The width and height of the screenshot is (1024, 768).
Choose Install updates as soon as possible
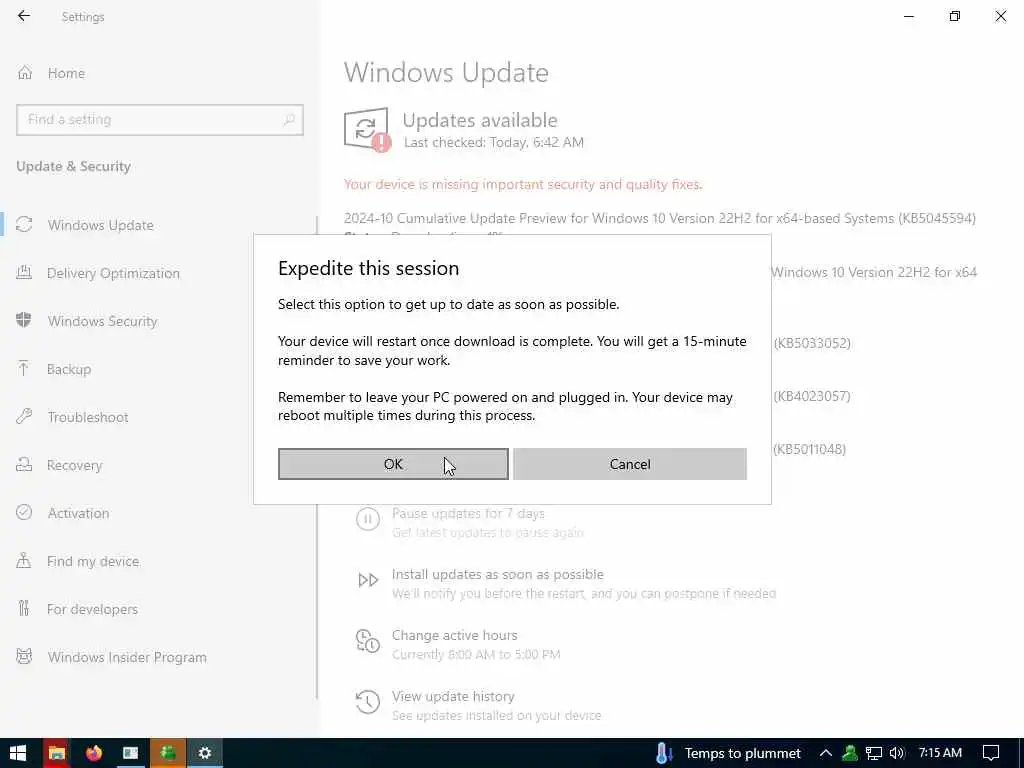pos(498,574)
